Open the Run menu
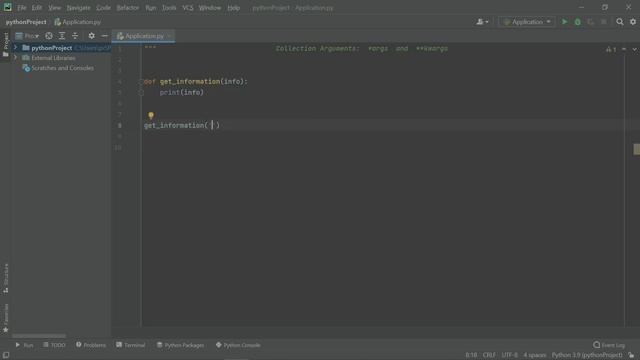This screenshot has height=360, width=640. [151, 8]
